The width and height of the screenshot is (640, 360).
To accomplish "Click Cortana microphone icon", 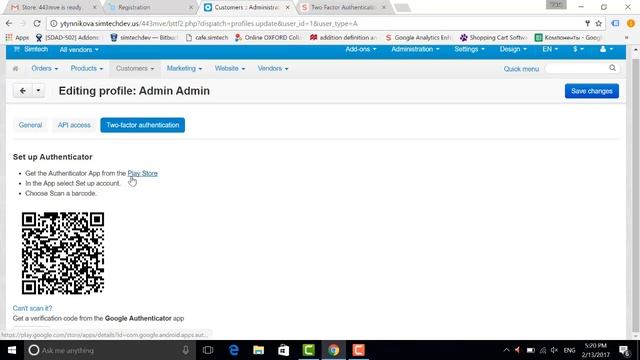I will click(x=186, y=350).
